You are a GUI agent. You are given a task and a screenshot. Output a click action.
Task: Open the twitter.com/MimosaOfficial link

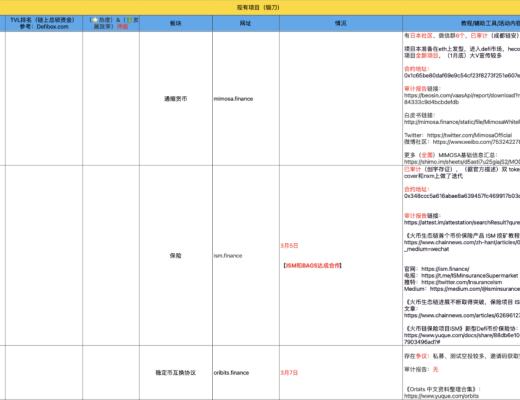coord(469,135)
